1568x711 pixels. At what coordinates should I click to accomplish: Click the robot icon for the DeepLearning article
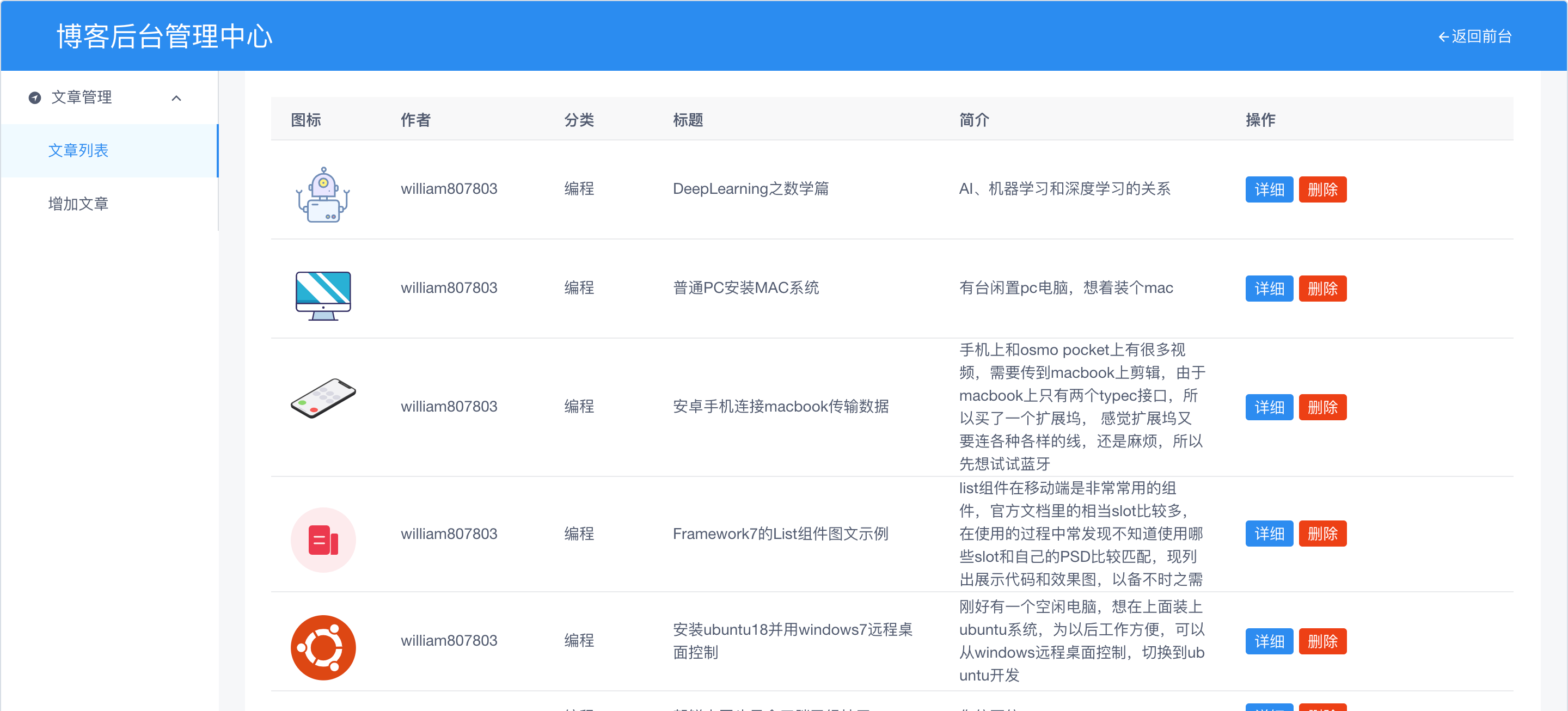pyautogui.click(x=323, y=195)
